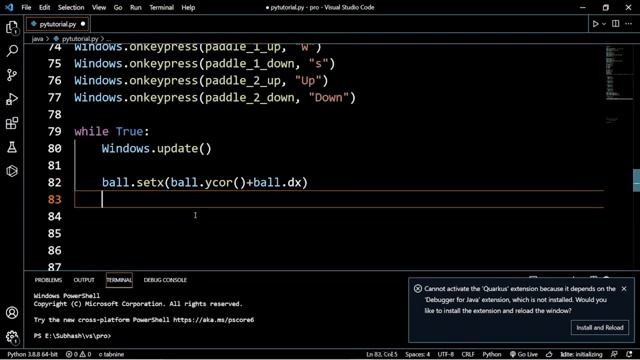Viewport: 640px width, 360px height.
Task: Switch to the OUTPUT panel tab
Action: pos(84,280)
